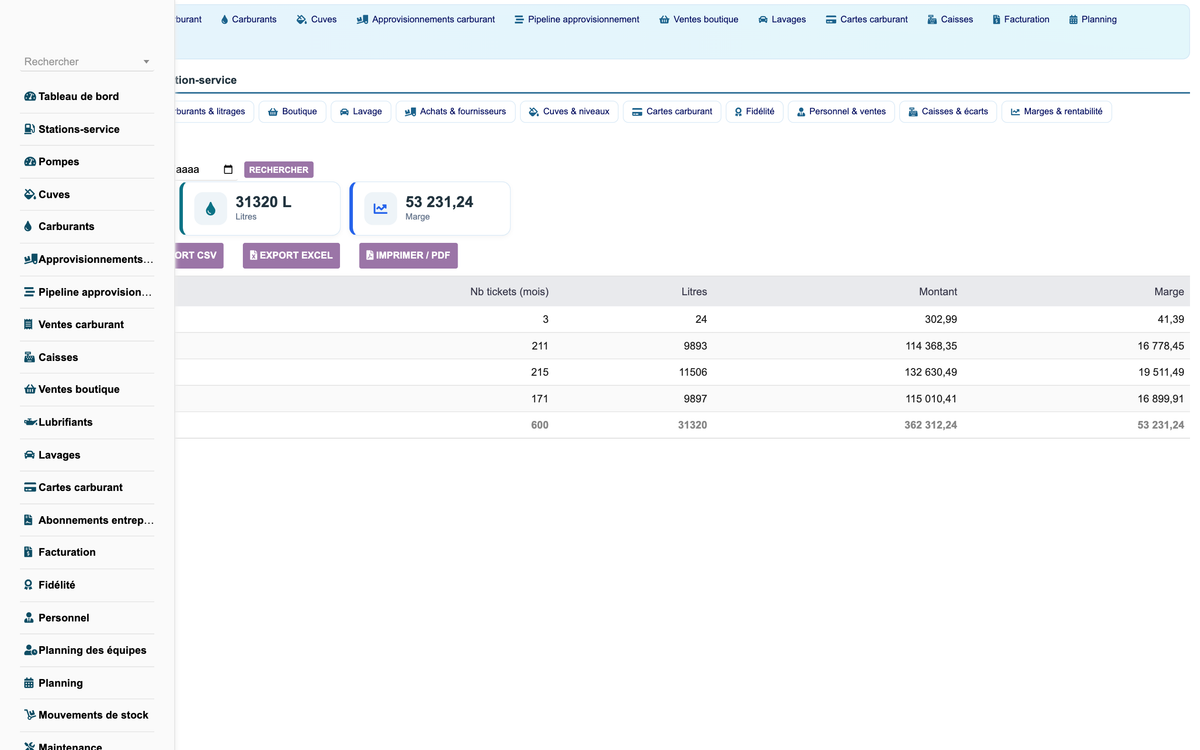Switch to the Cartes carburant report tab

[672, 112]
